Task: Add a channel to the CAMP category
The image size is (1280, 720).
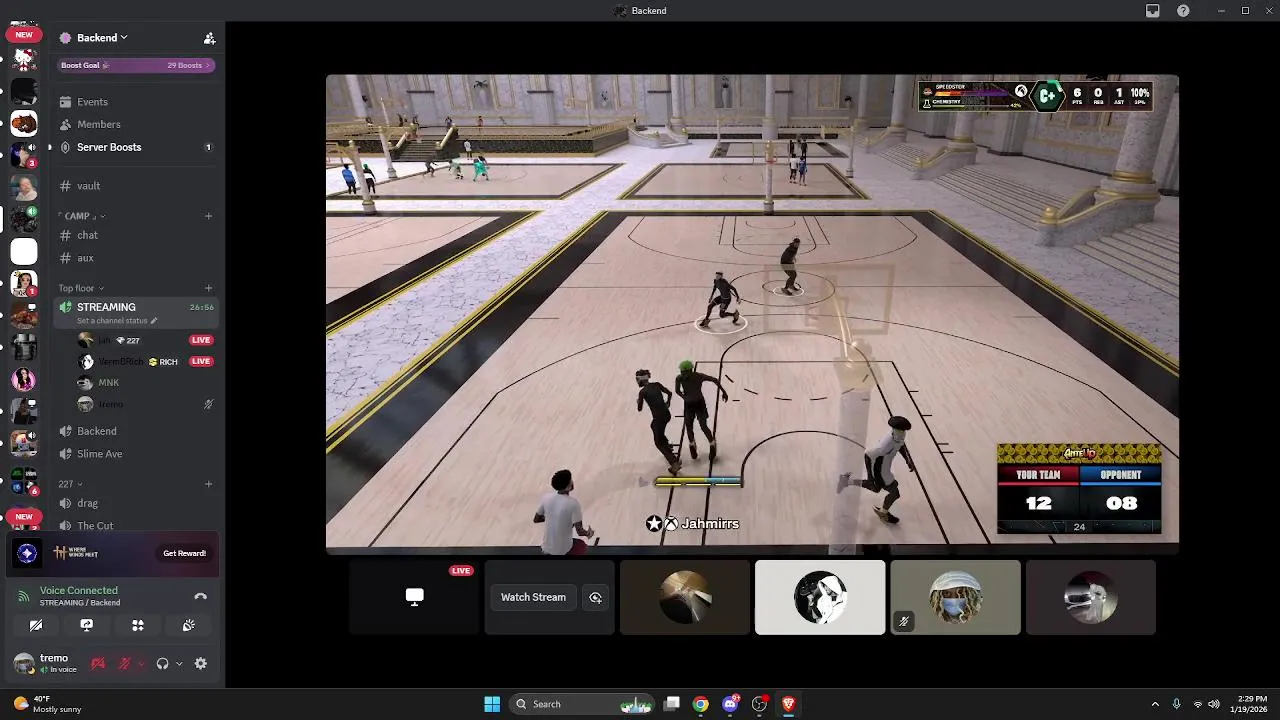Action: [x=208, y=216]
